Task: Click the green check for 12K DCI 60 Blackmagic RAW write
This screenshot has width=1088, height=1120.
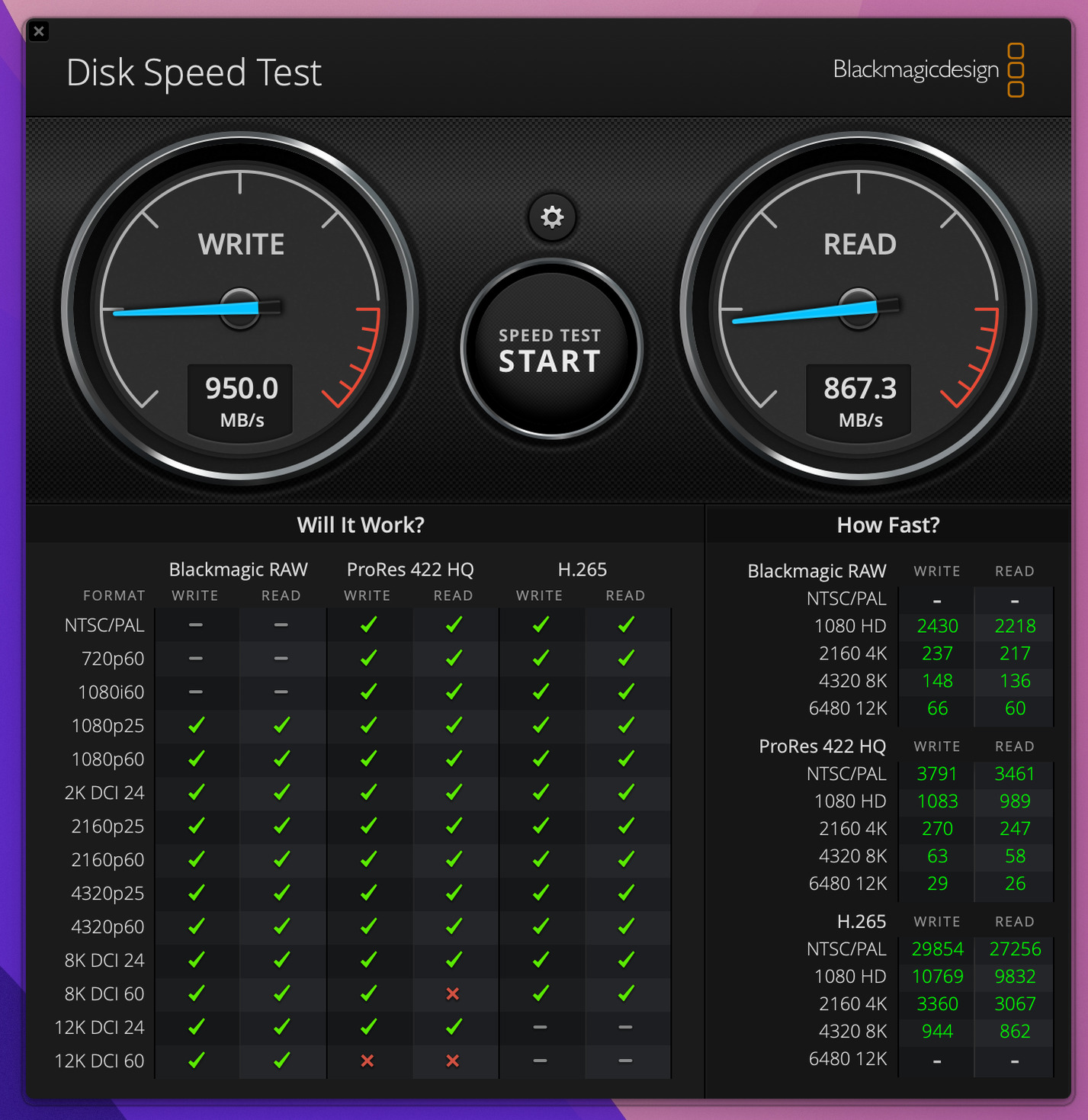Action: (x=196, y=1060)
